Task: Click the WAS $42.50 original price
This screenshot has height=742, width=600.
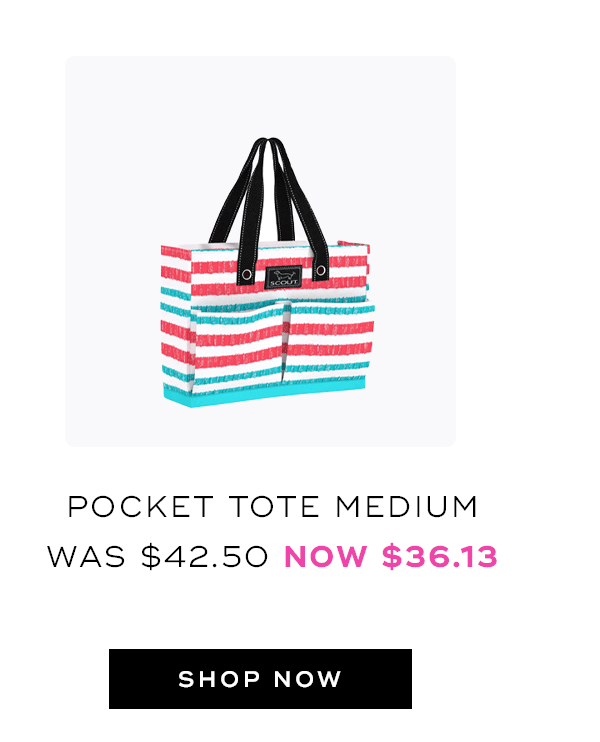Action: (x=158, y=556)
